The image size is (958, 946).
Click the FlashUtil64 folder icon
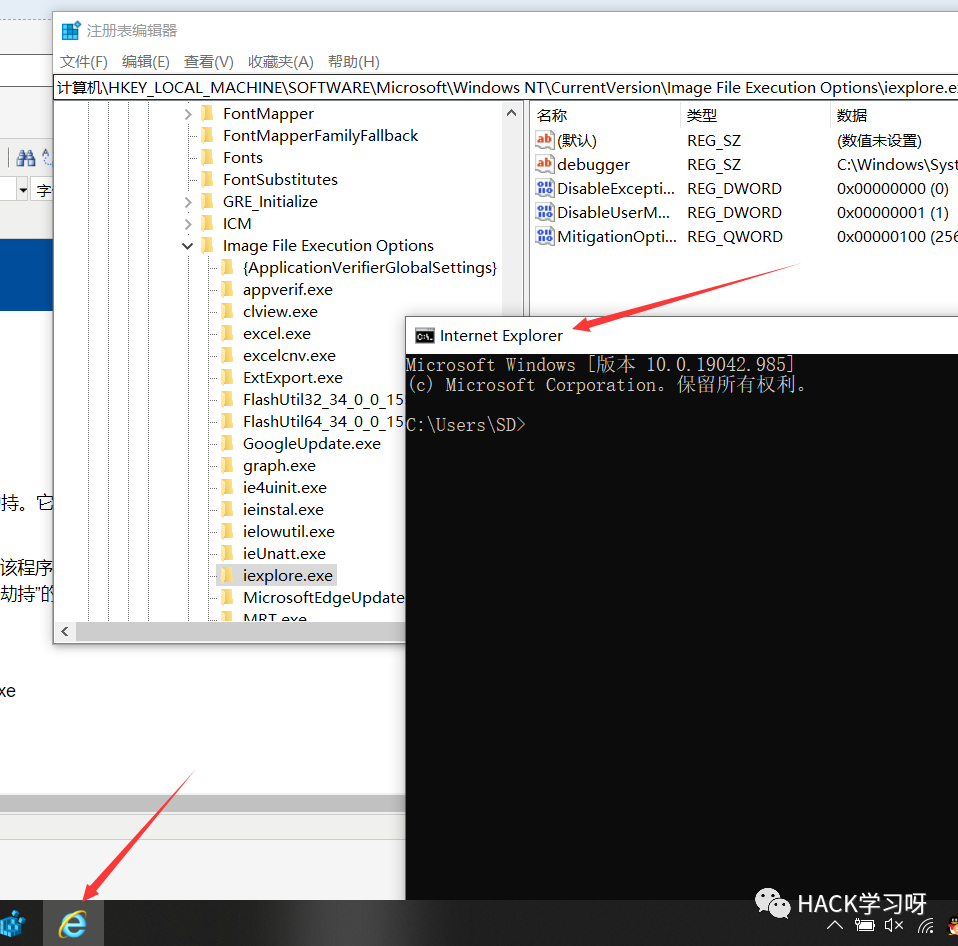click(227, 421)
